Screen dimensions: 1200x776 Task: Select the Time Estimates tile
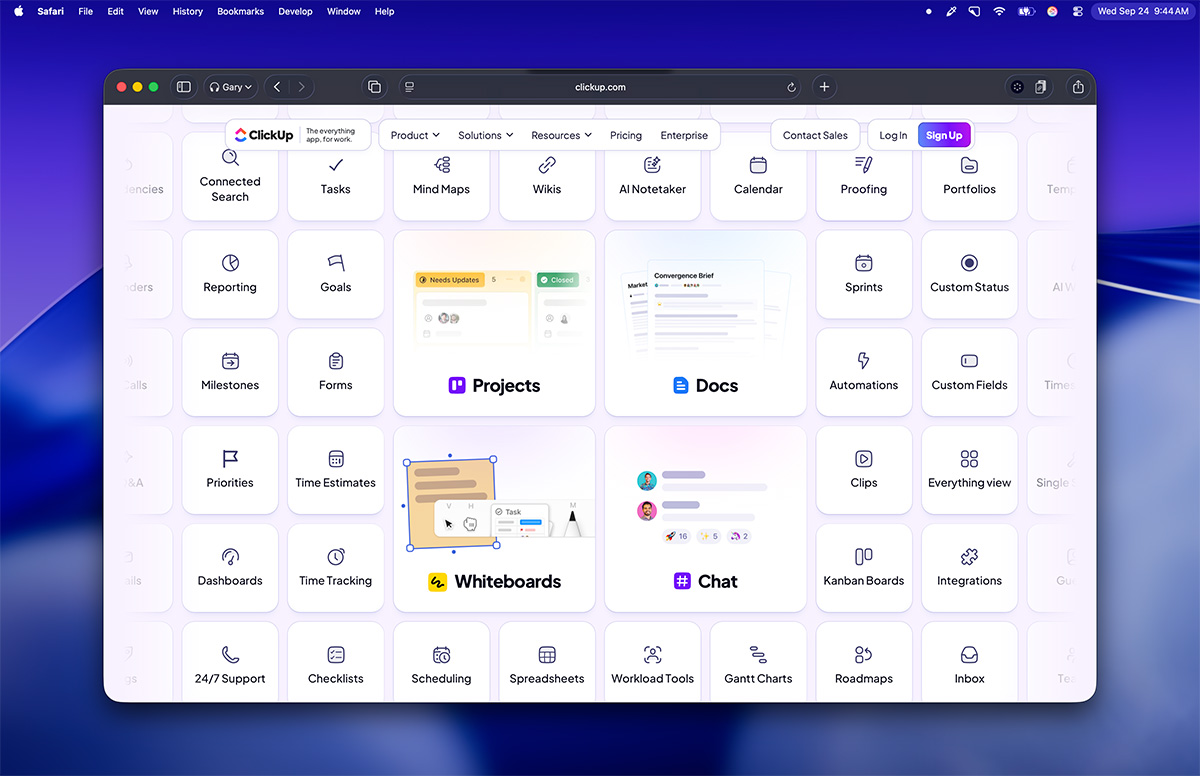tap(336, 470)
